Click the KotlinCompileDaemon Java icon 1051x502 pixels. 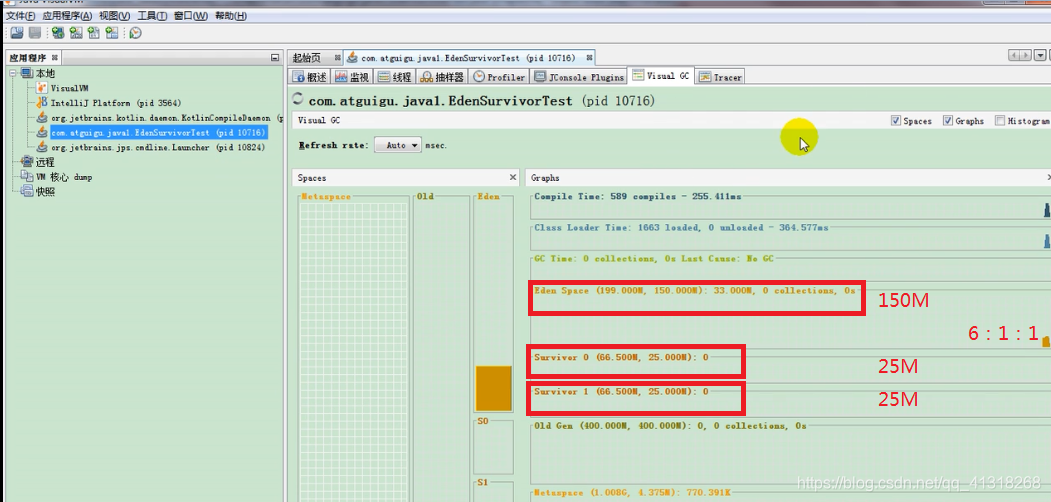(42, 117)
